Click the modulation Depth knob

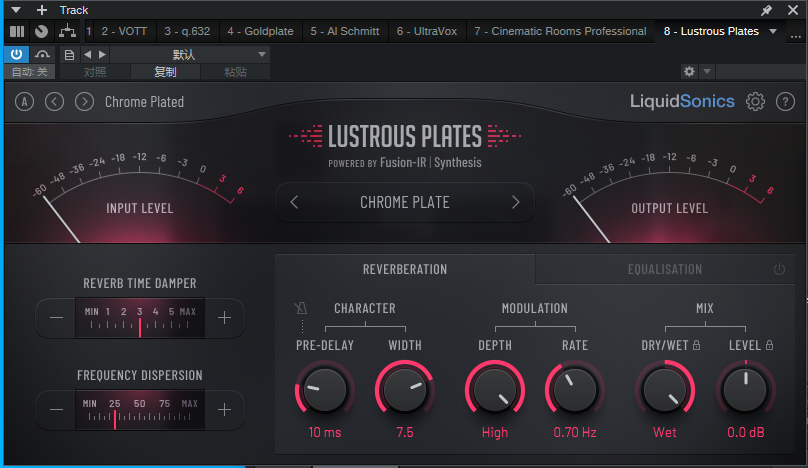(495, 390)
